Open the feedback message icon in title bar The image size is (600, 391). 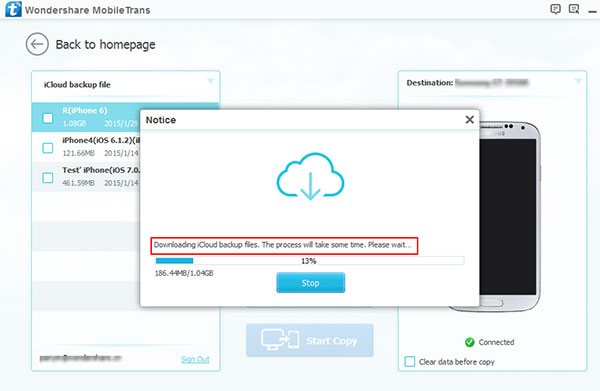pos(574,9)
